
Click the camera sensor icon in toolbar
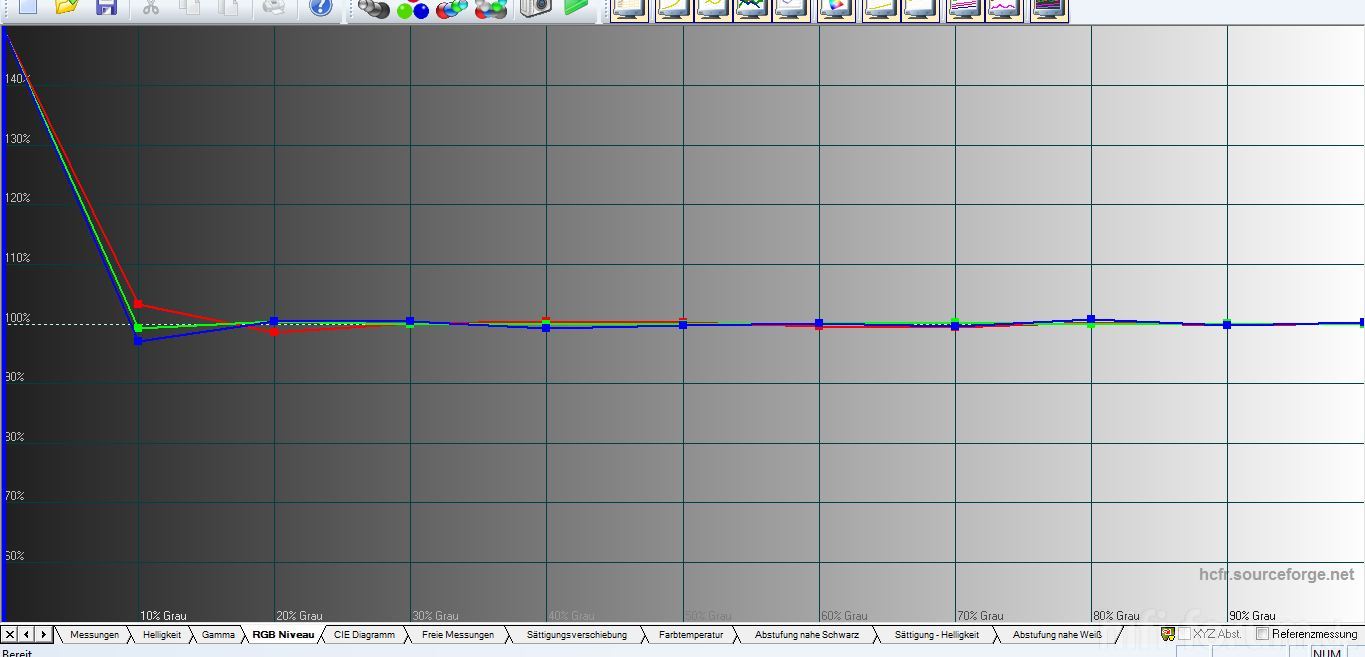point(535,8)
